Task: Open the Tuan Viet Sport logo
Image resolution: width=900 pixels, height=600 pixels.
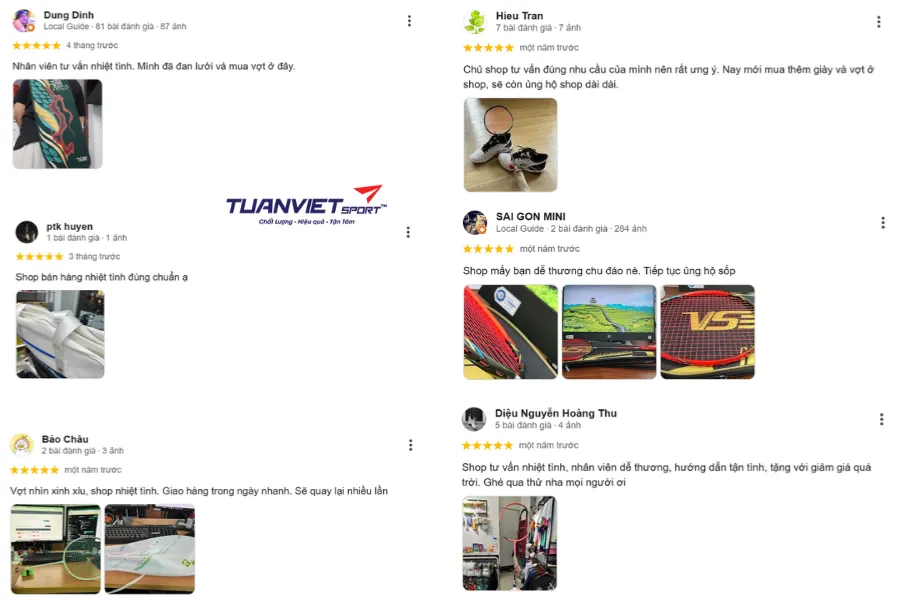Action: (x=307, y=205)
